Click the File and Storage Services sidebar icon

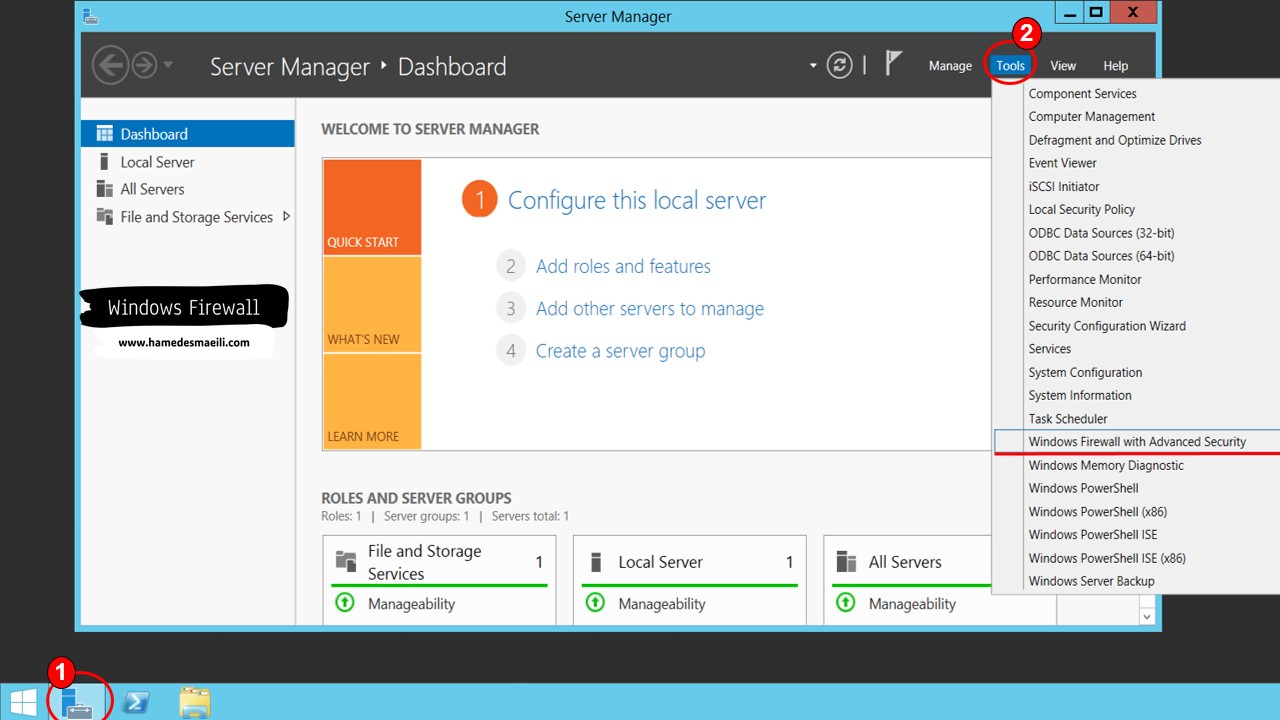(104, 216)
